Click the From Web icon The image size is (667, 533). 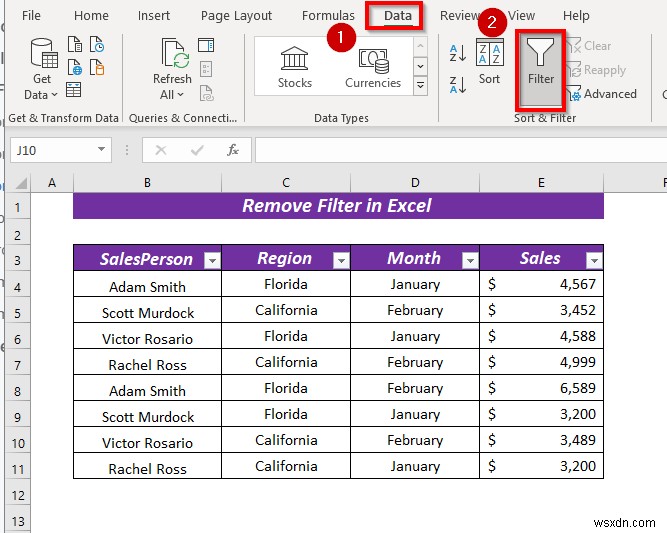point(75,67)
